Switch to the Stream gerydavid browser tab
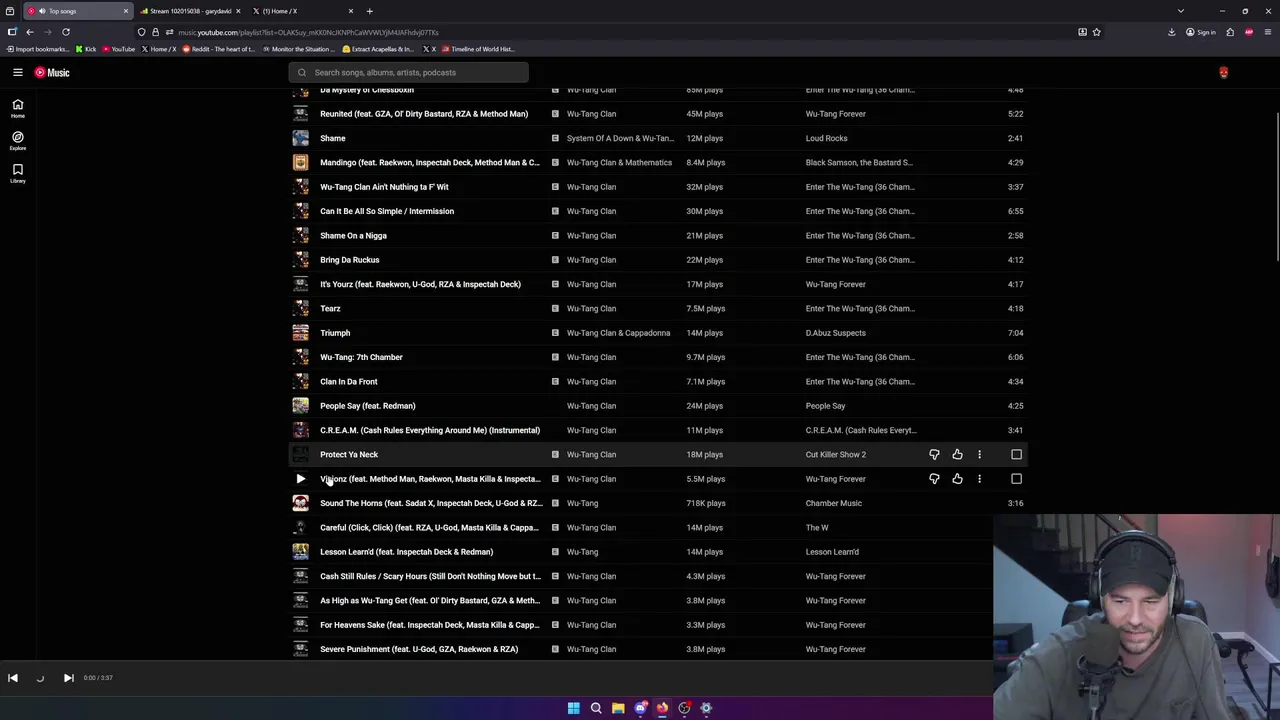Viewport: 1280px width, 720px height. tap(190, 11)
